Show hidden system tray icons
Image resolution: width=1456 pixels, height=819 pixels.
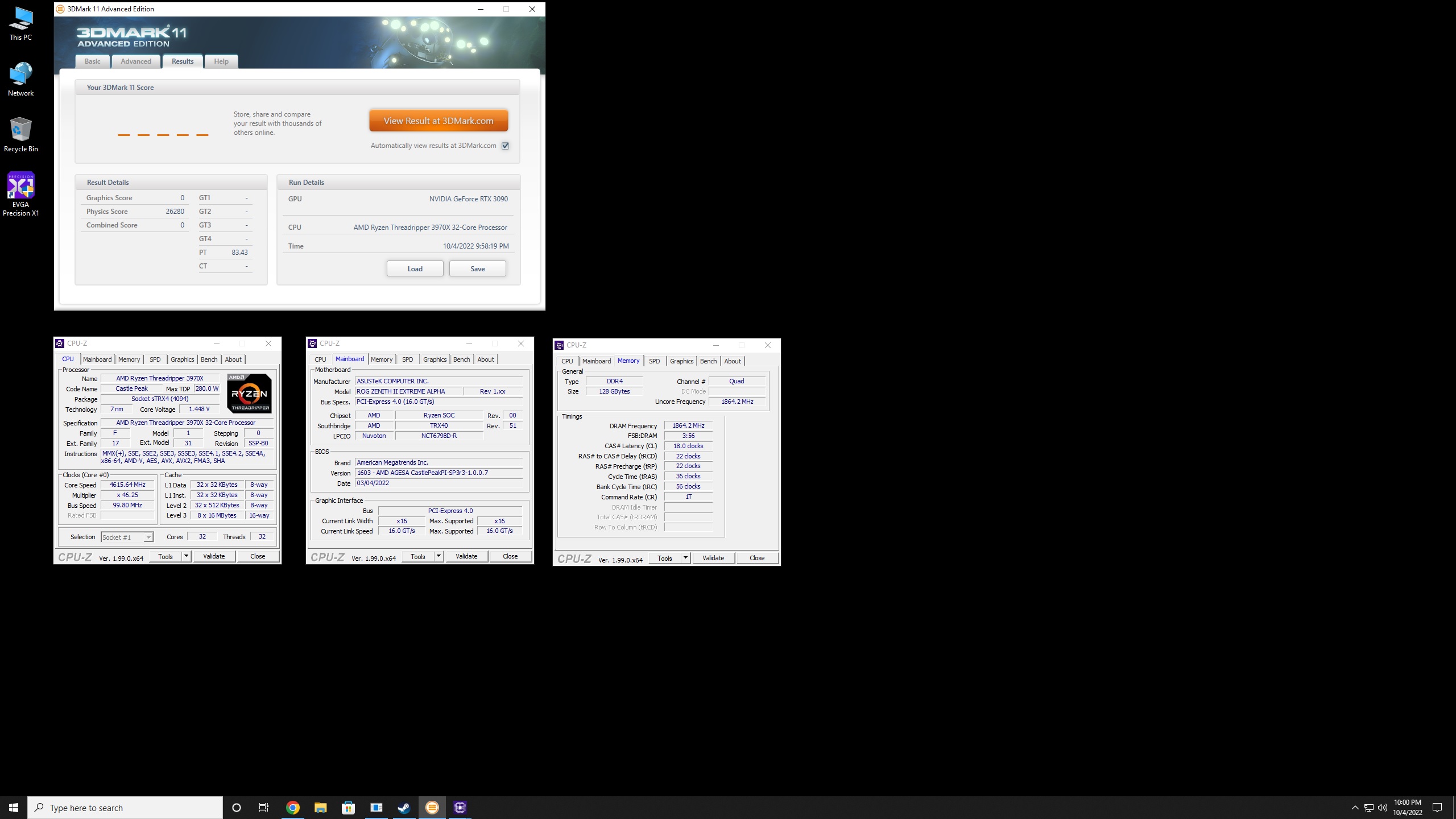coord(1355,808)
